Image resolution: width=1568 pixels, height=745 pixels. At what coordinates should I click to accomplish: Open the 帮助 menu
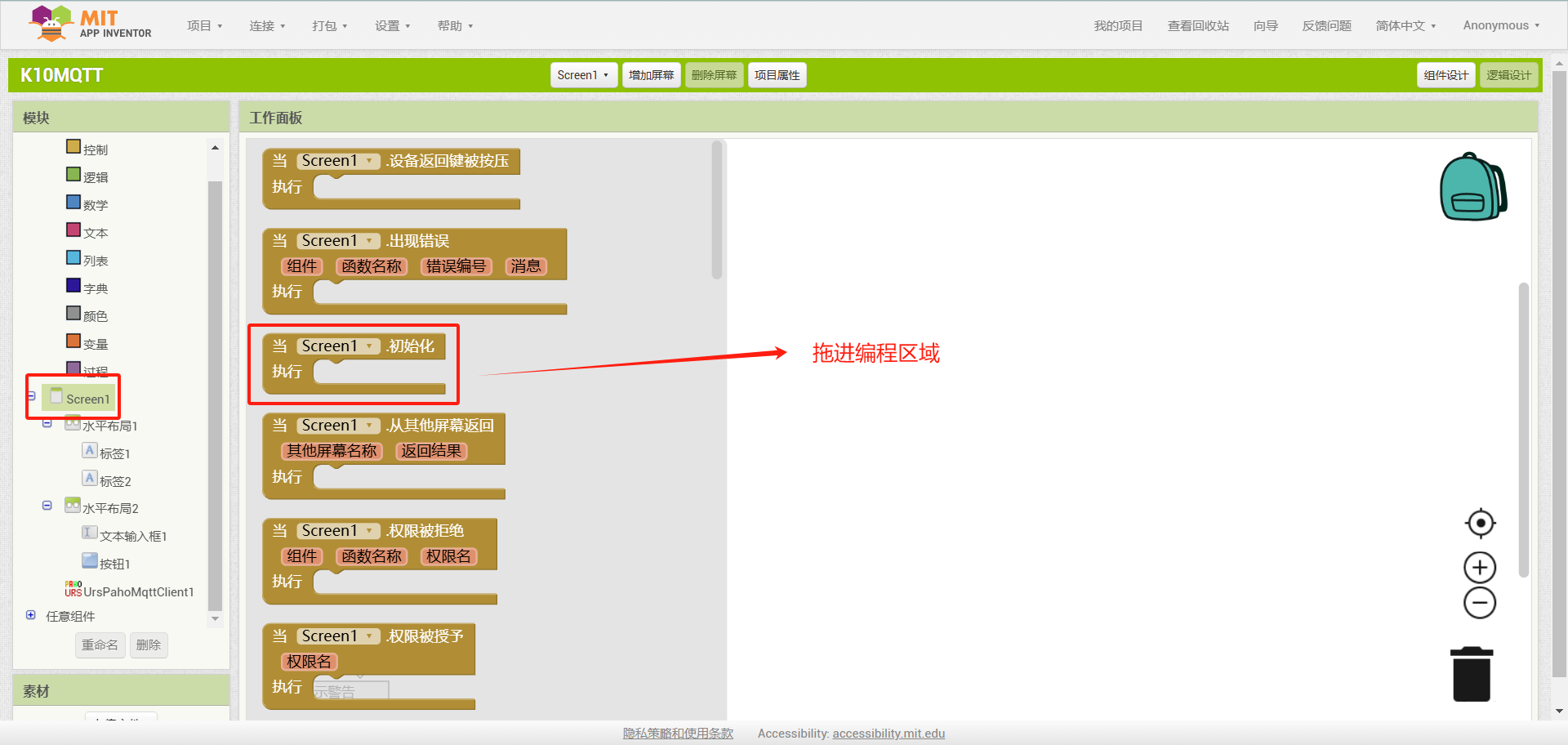tap(455, 26)
